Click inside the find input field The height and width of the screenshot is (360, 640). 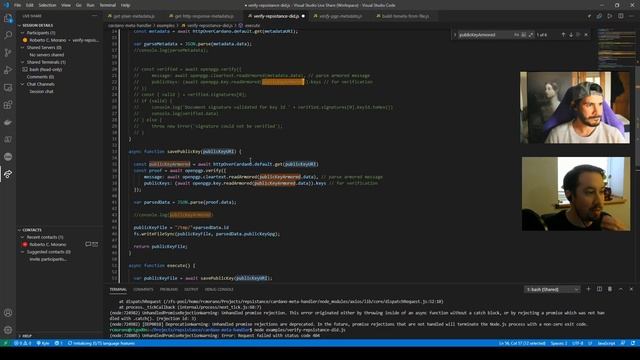tap(485, 35)
